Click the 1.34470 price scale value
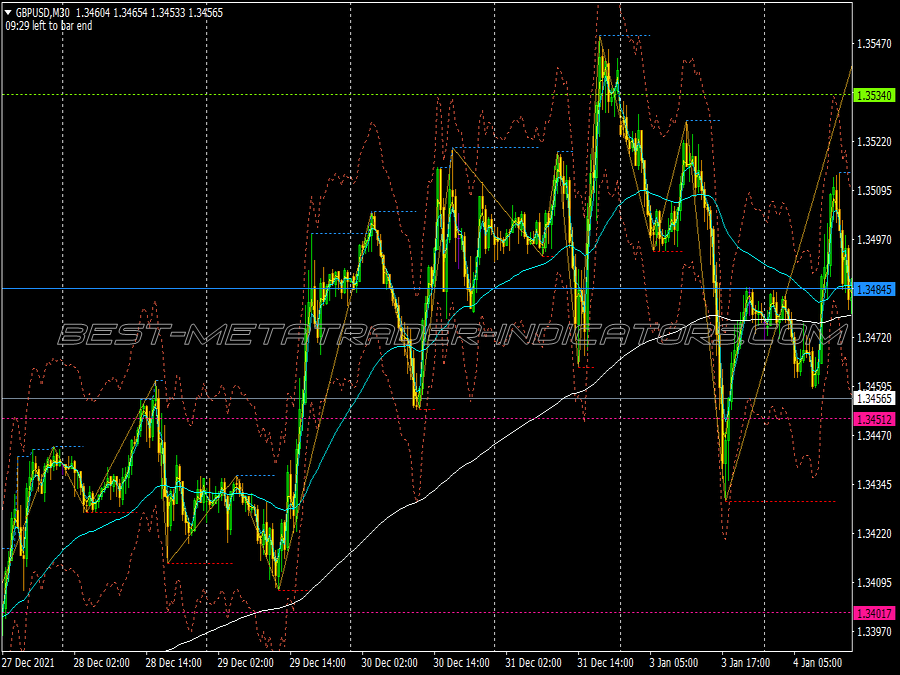Screen dimensions: 900x675 pos(874,436)
